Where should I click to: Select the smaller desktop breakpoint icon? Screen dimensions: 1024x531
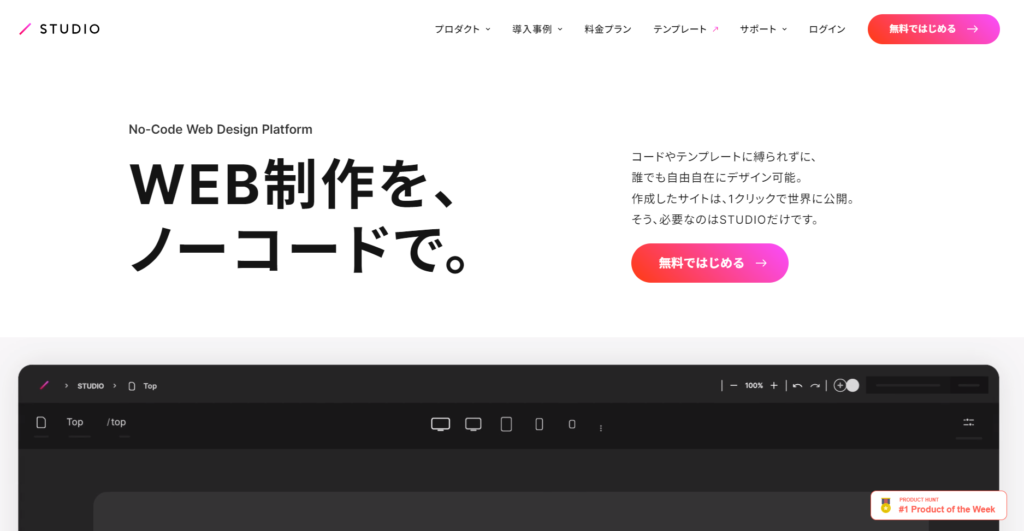point(473,425)
